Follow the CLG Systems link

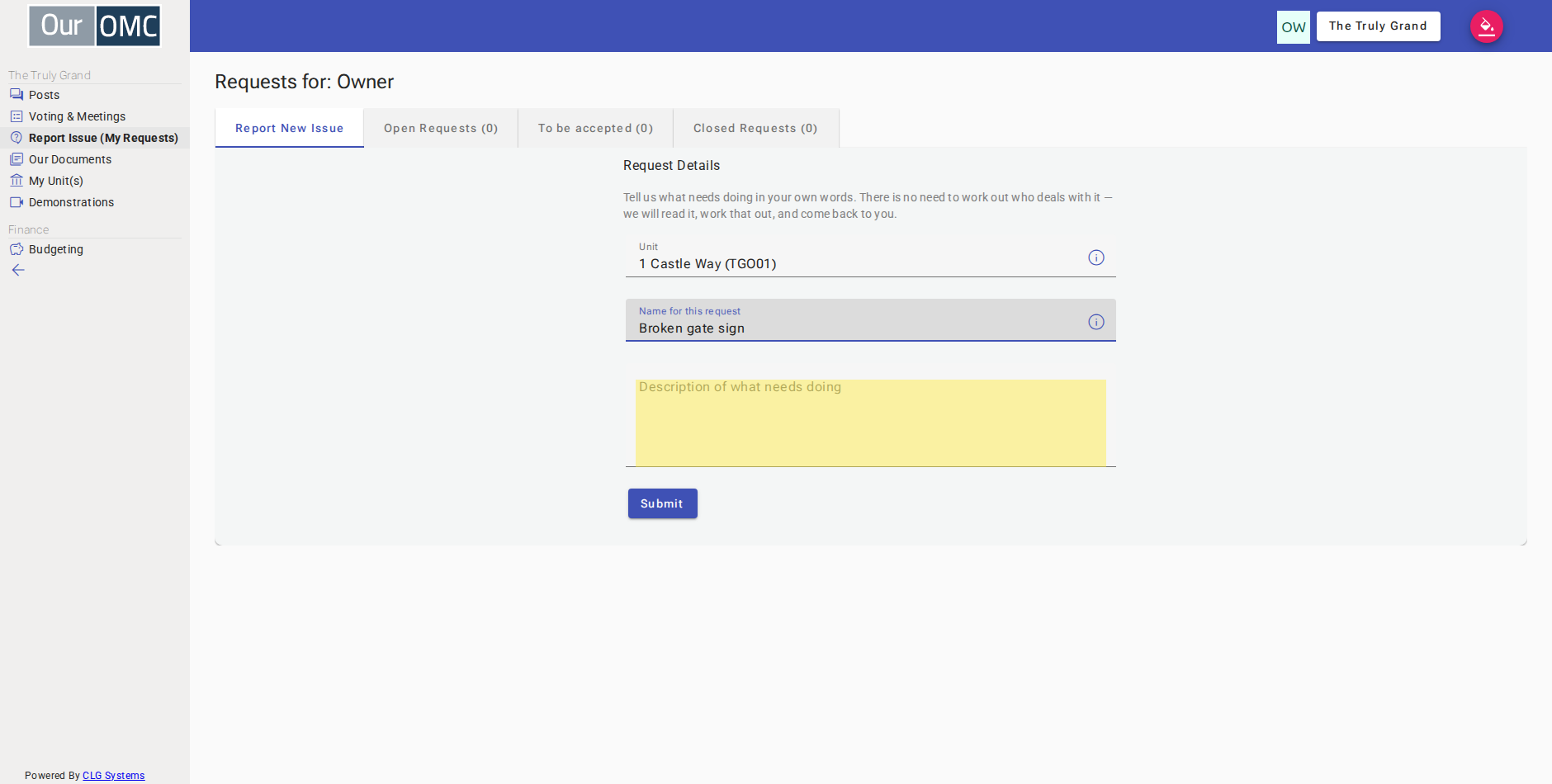click(114, 776)
